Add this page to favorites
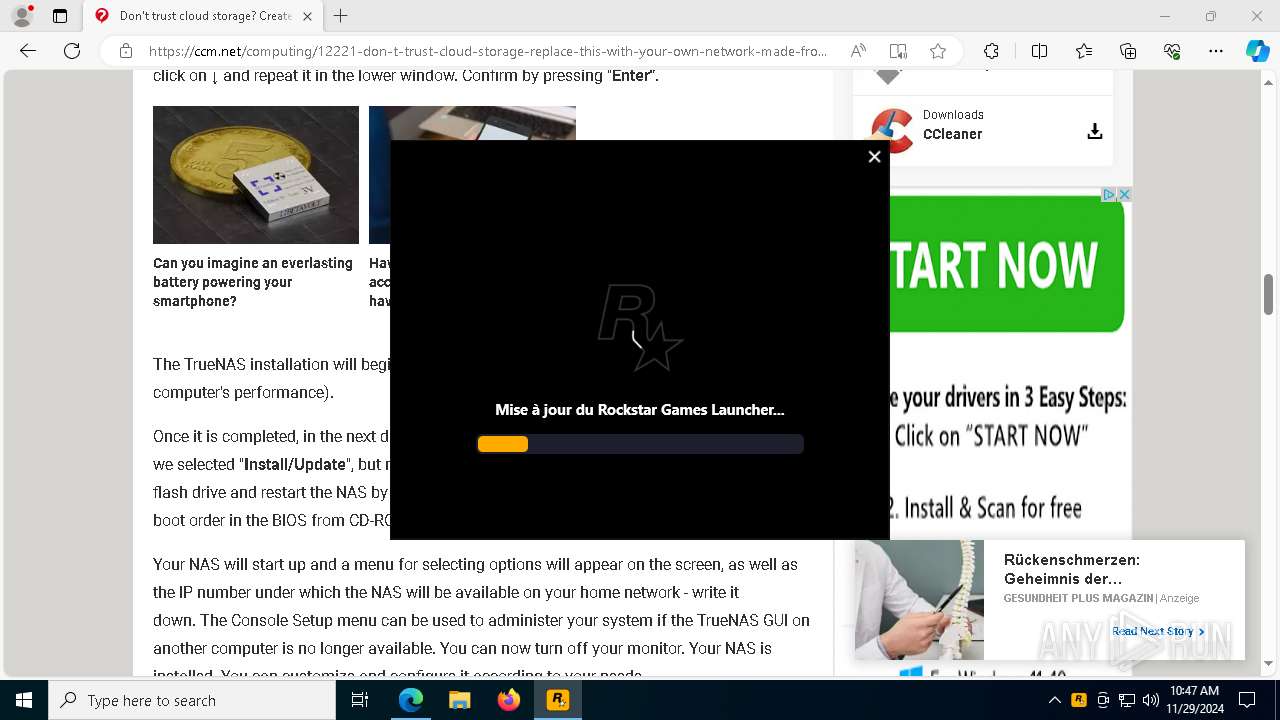Viewport: 1280px width, 720px height. point(938,51)
